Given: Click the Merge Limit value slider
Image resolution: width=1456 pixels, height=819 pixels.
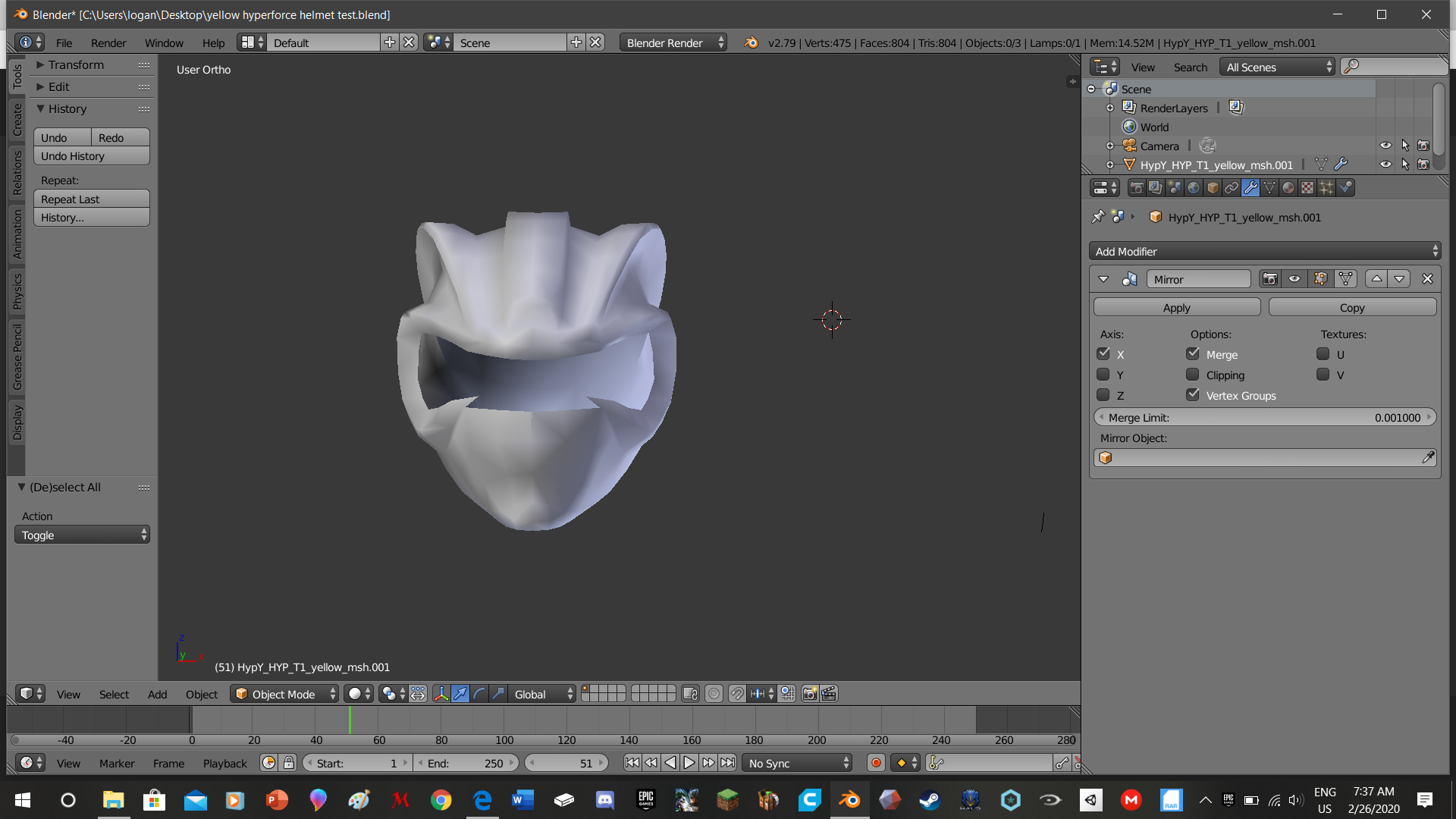Looking at the screenshot, I should 1264,418.
